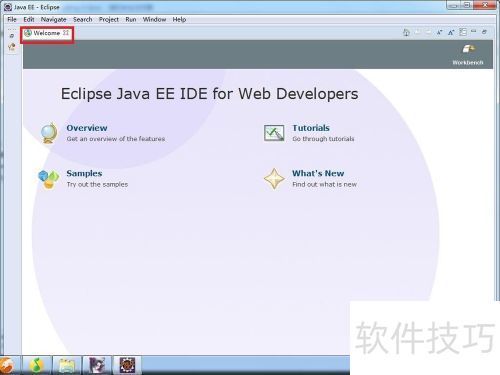Open the Window menu
Viewport: 500px width, 375px height.
tap(154, 19)
